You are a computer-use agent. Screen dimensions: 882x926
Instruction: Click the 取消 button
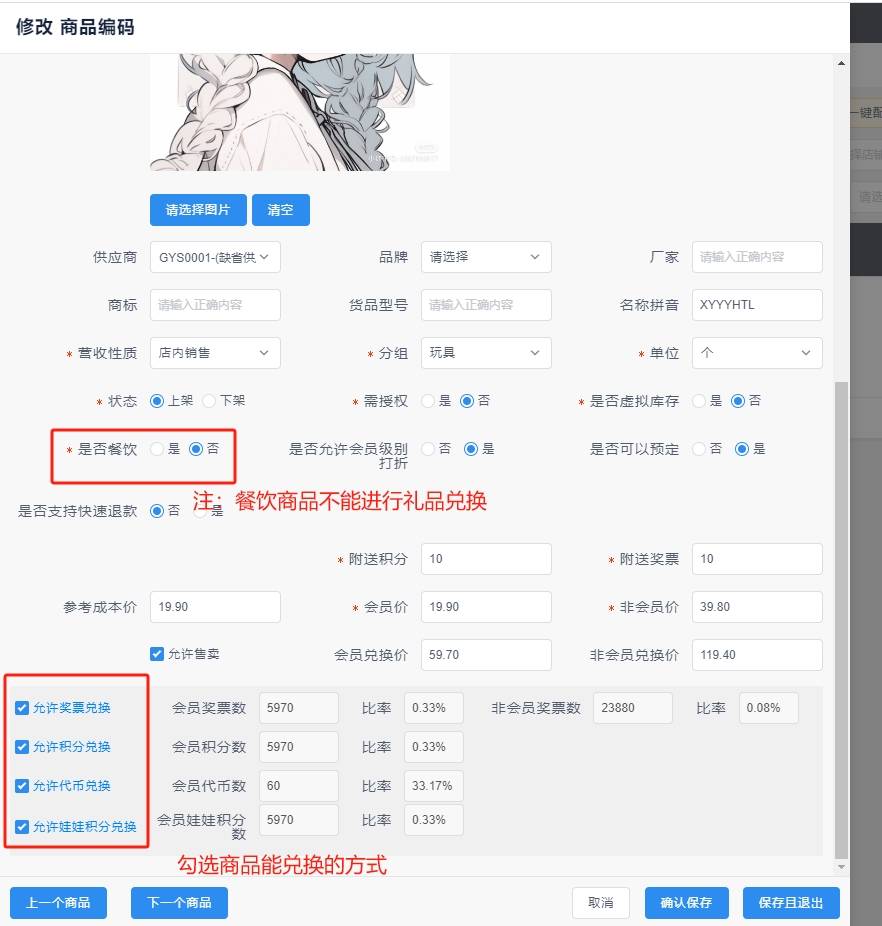[x=601, y=902]
